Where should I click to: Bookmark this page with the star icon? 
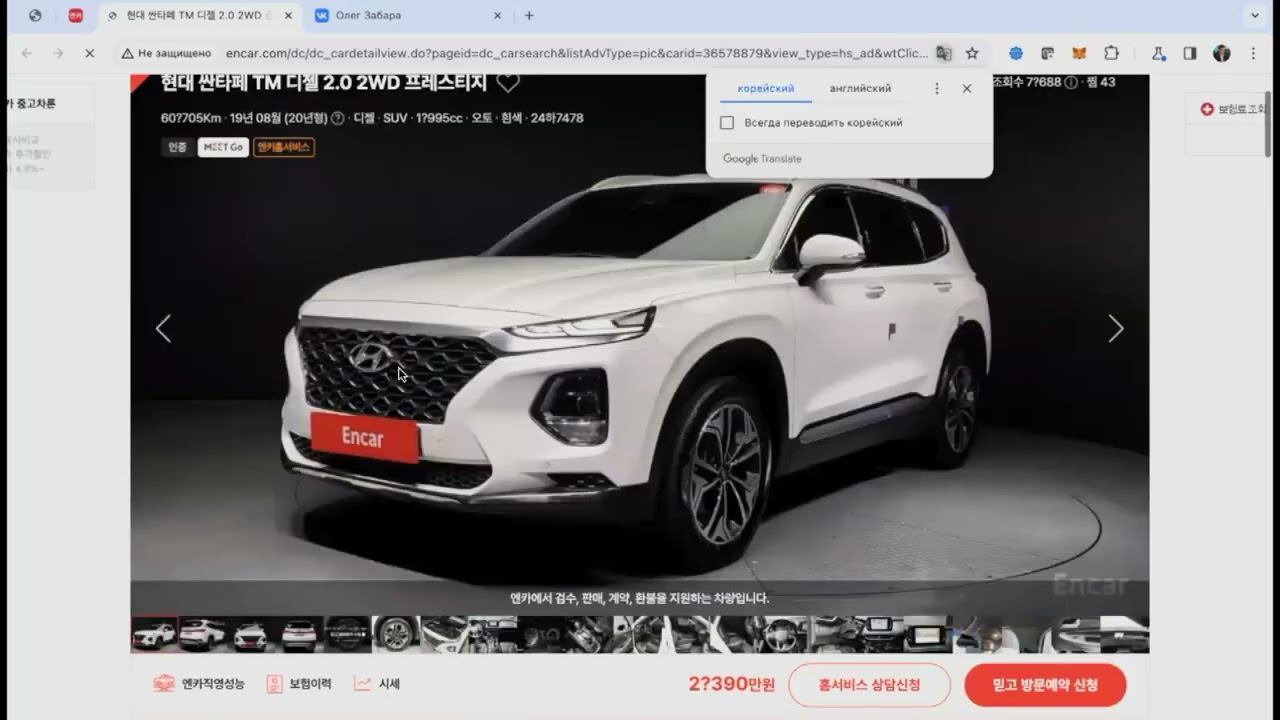972,53
